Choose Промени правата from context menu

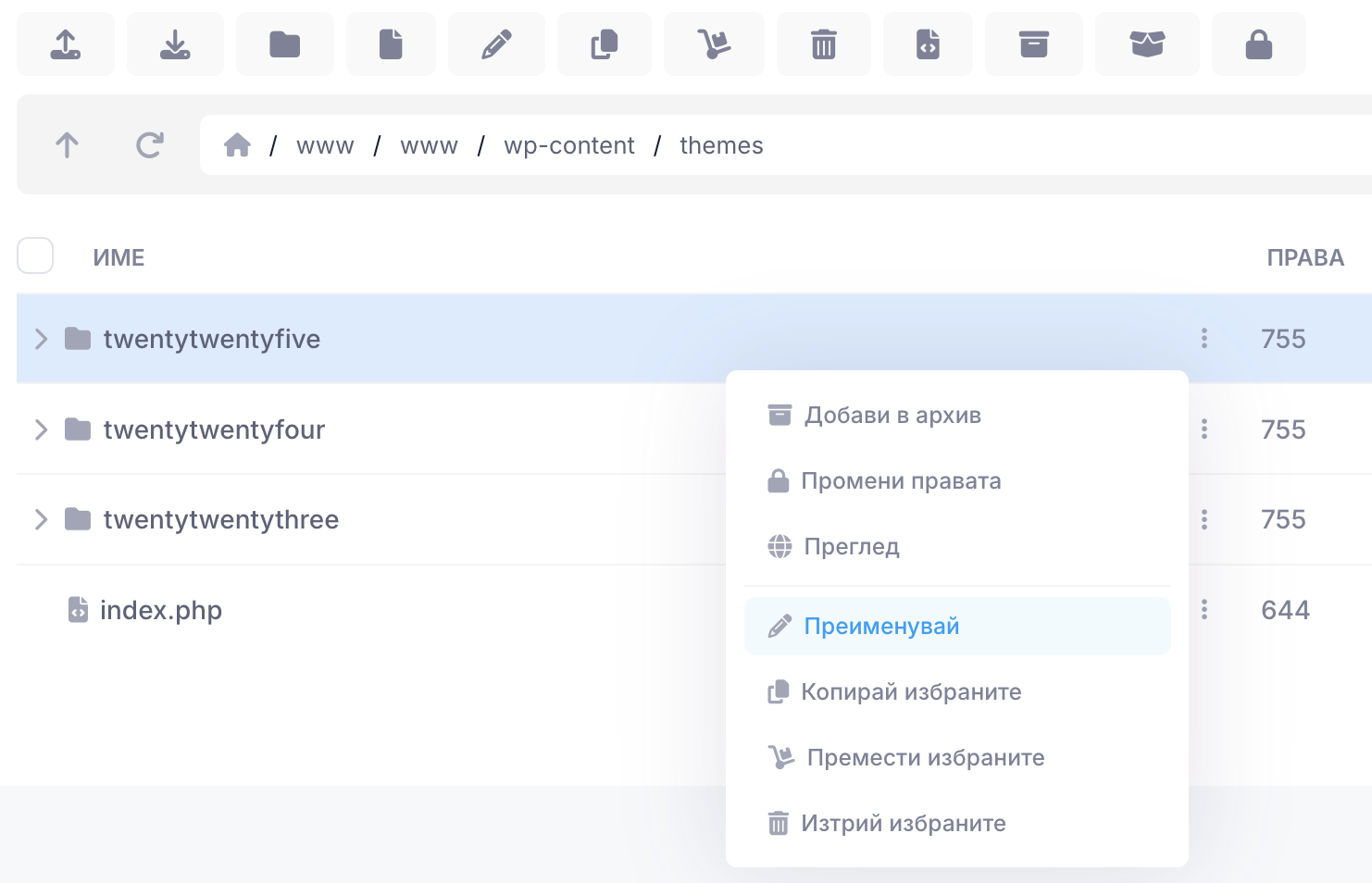[x=957, y=481]
